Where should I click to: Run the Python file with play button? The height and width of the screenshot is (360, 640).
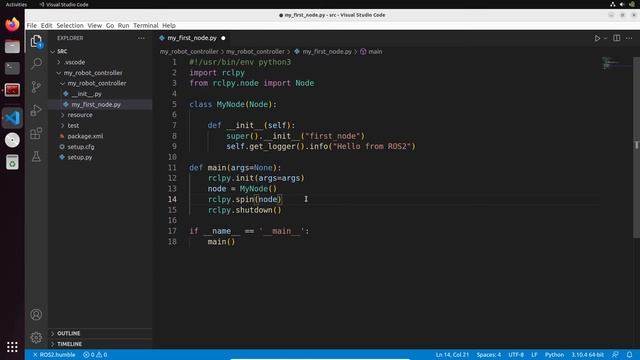coord(597,38)
